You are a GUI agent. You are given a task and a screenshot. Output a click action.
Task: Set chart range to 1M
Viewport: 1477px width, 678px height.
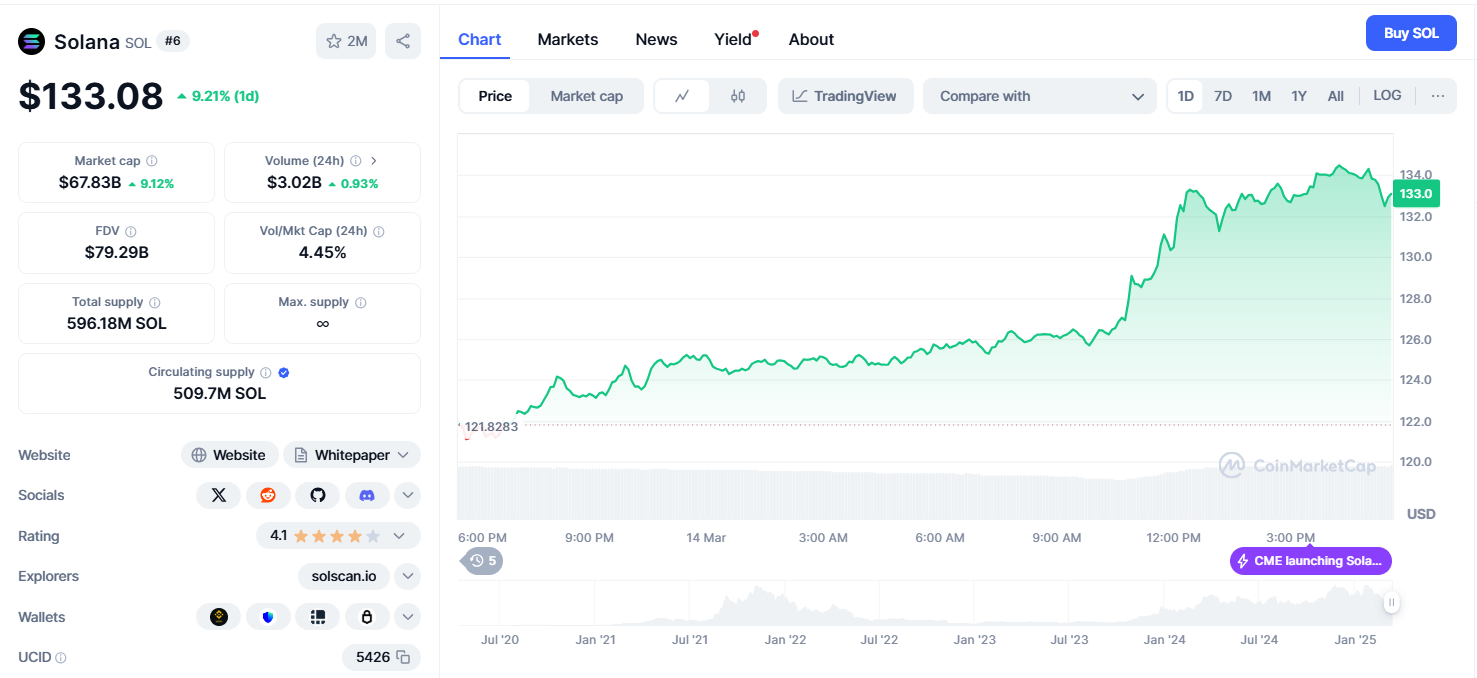point(1261,96)
